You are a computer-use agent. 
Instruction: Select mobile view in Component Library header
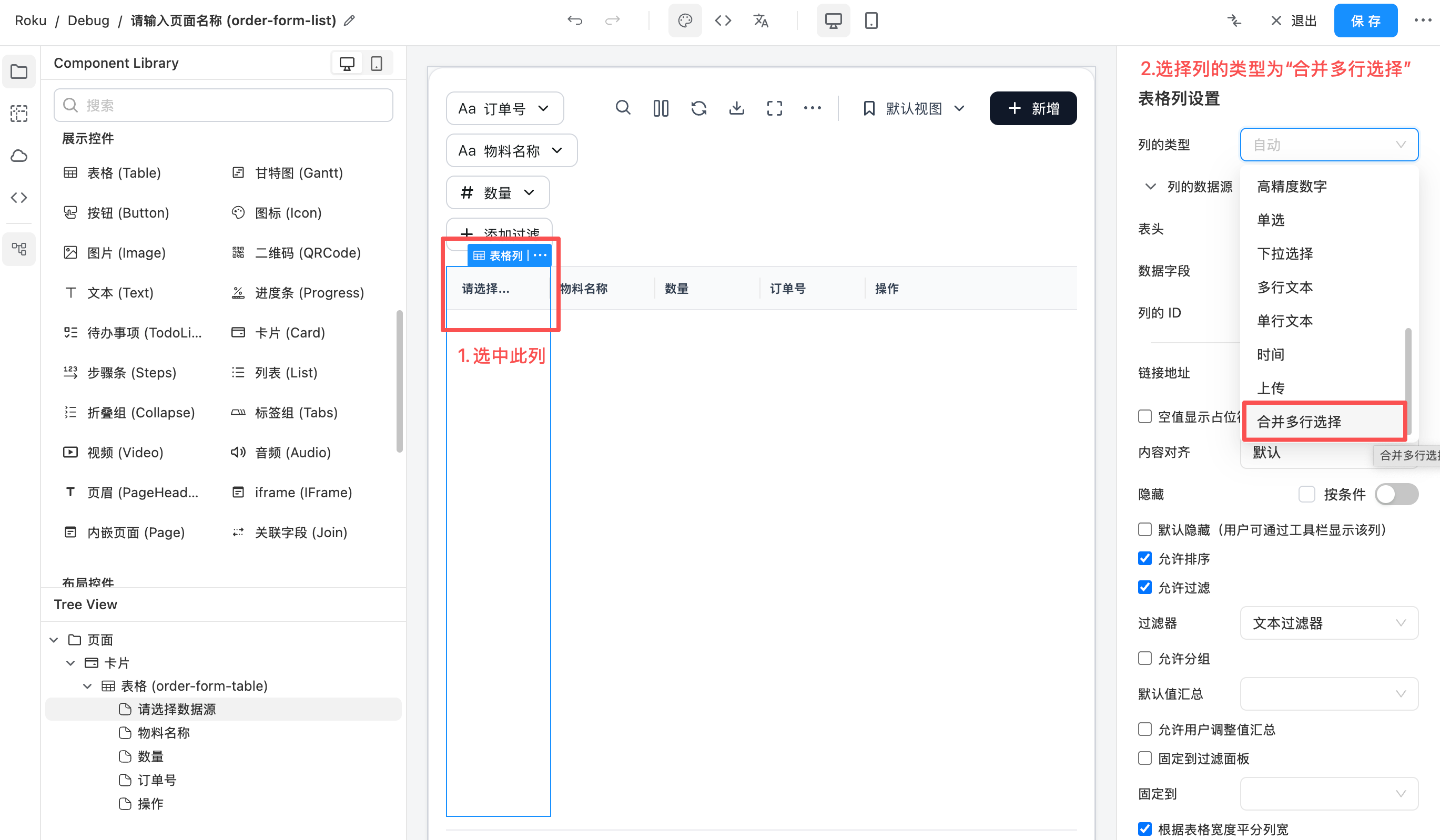click(377, 64)
